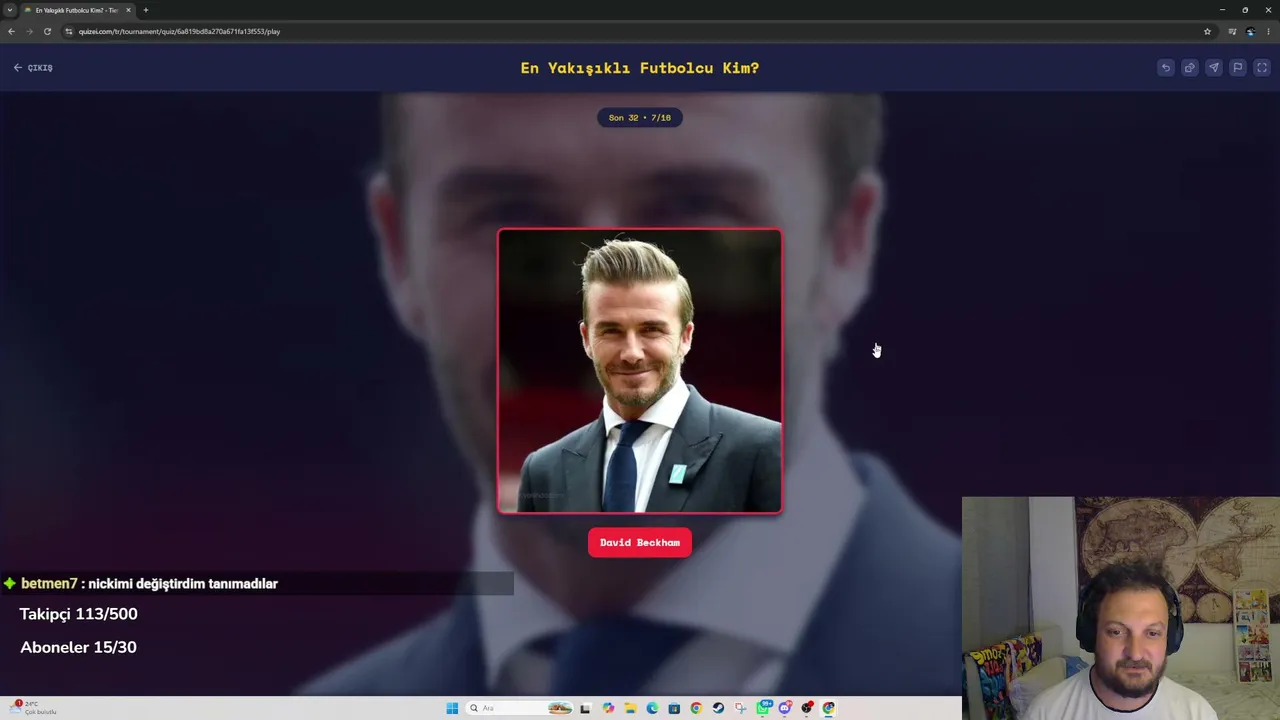Share the quiz with the paper plane icon
Image resolution: width=1280 pixels, height=720 pixels.
(1214, 68)
